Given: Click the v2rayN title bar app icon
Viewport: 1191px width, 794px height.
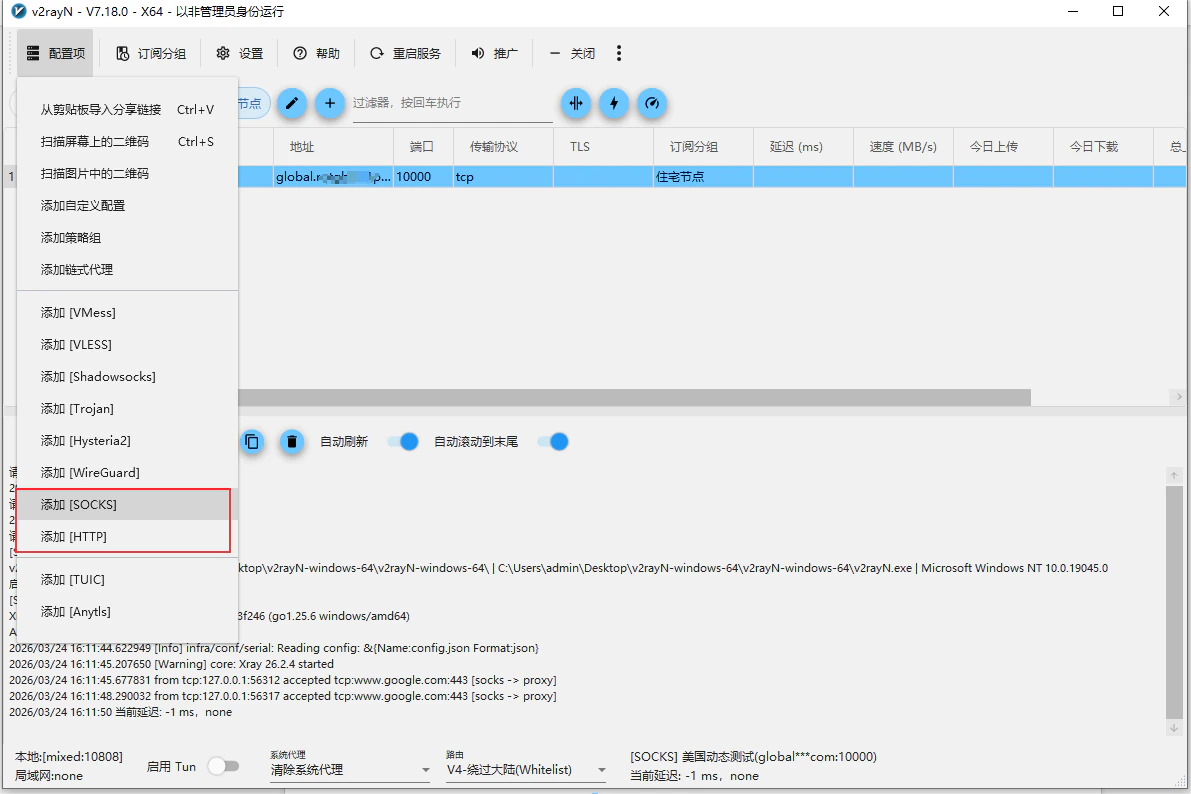Looking at the screenshot, I should click(18, 11).
